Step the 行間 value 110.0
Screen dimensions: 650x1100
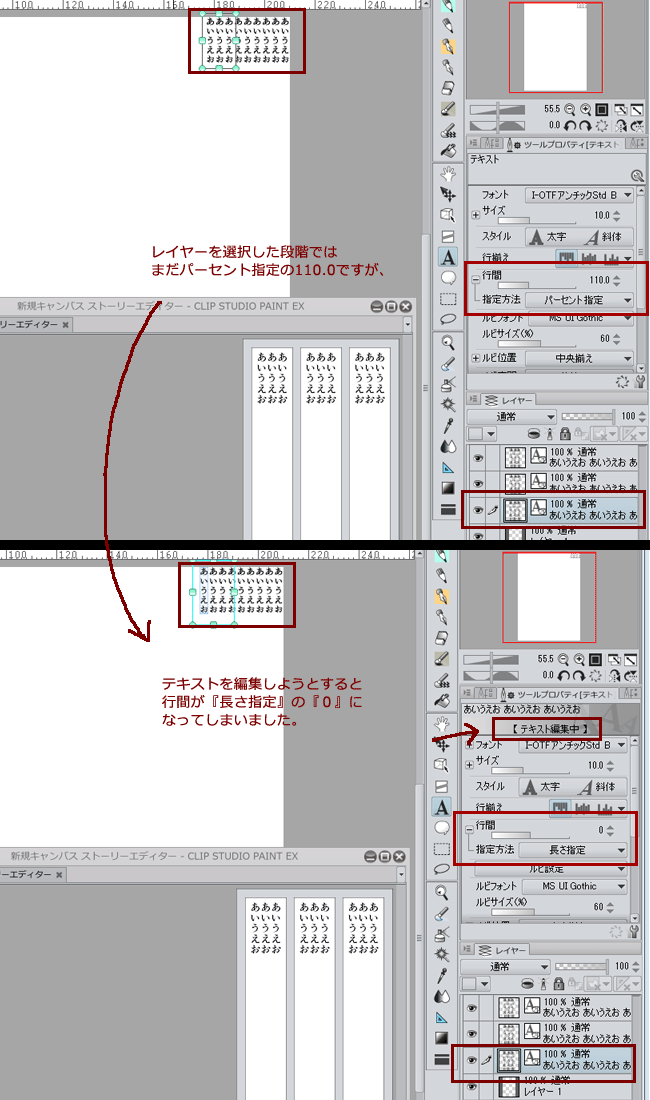pos(616,280)
